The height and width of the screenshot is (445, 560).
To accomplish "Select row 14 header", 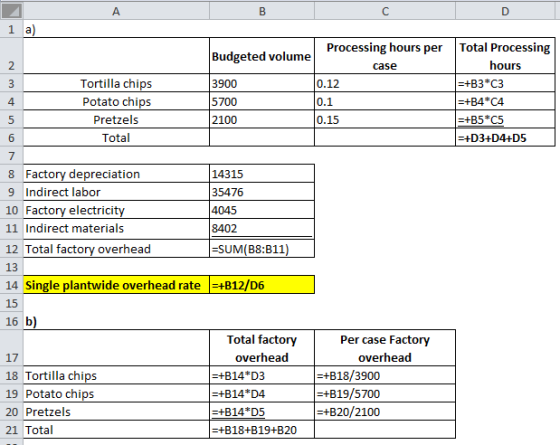I will point(11,285).
